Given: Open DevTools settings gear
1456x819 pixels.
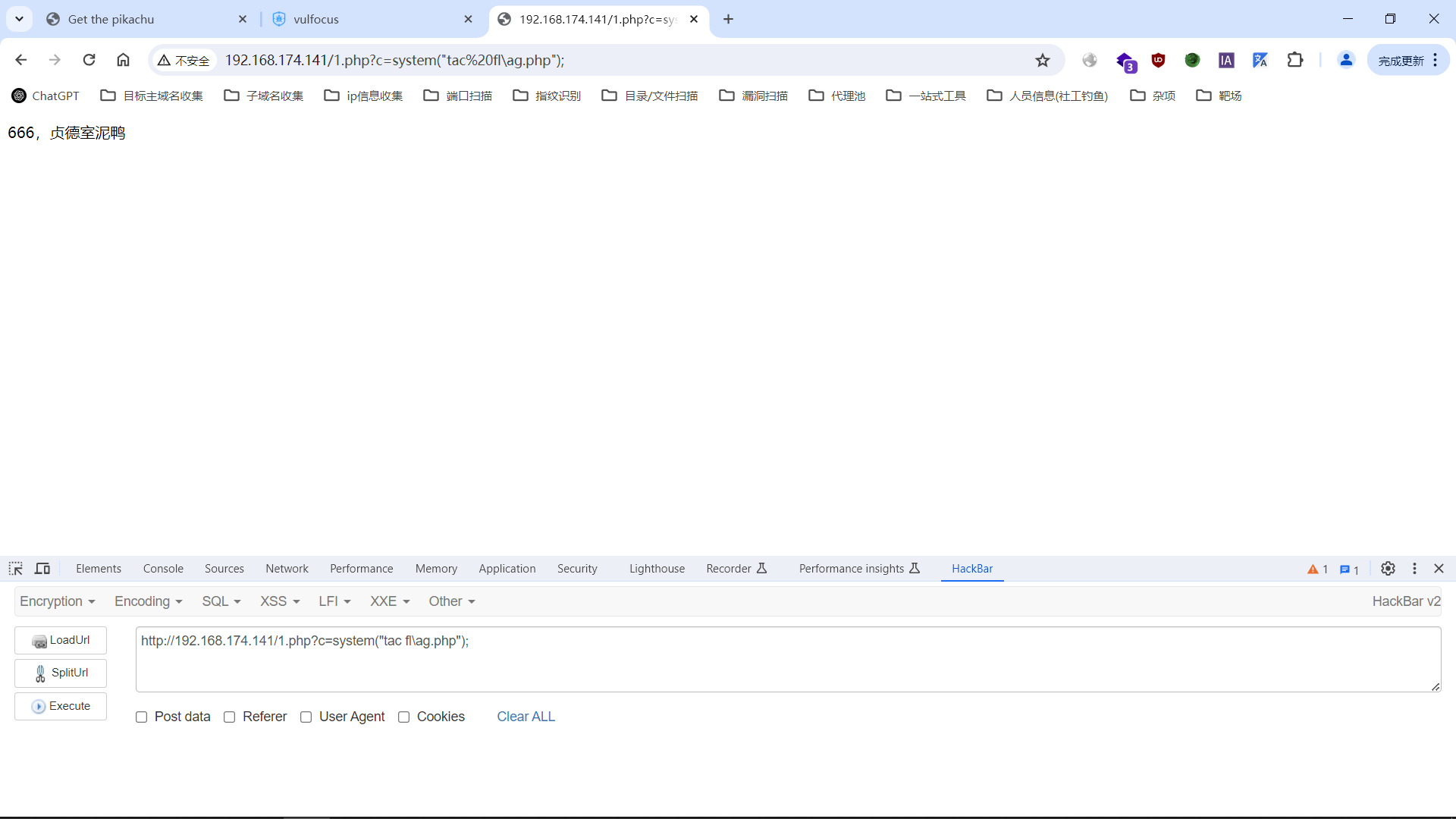Looking at the screenshot, I should pyautogui.click(x=1388, y=569).
